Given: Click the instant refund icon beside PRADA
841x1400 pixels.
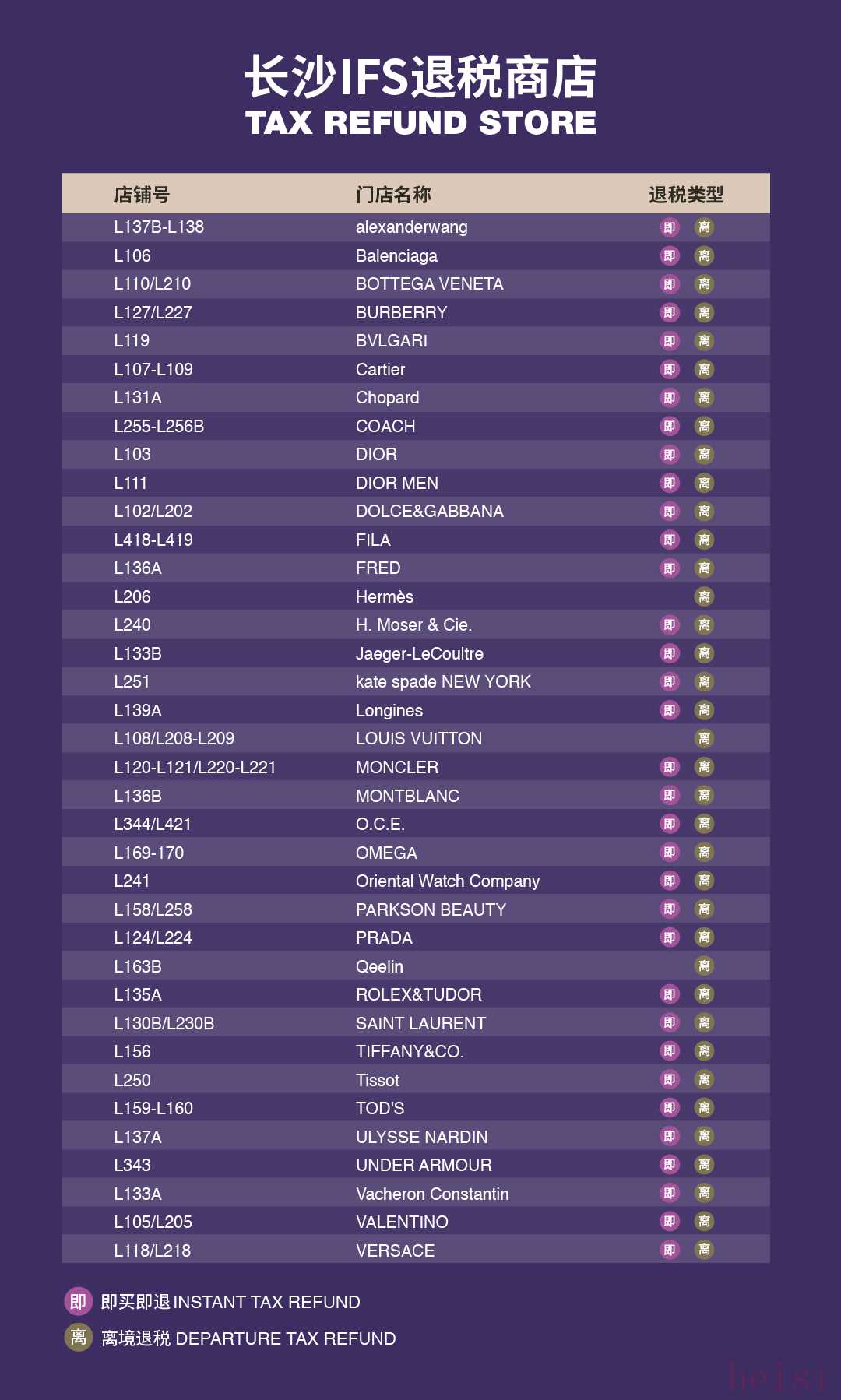Looking at the screenshot, I should pyautogui.click(x=670, y=937).
